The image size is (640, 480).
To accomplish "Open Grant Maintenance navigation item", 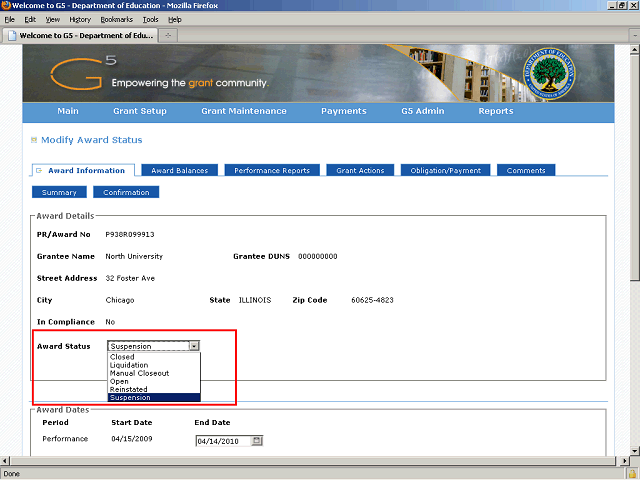I will click(244, 111).
